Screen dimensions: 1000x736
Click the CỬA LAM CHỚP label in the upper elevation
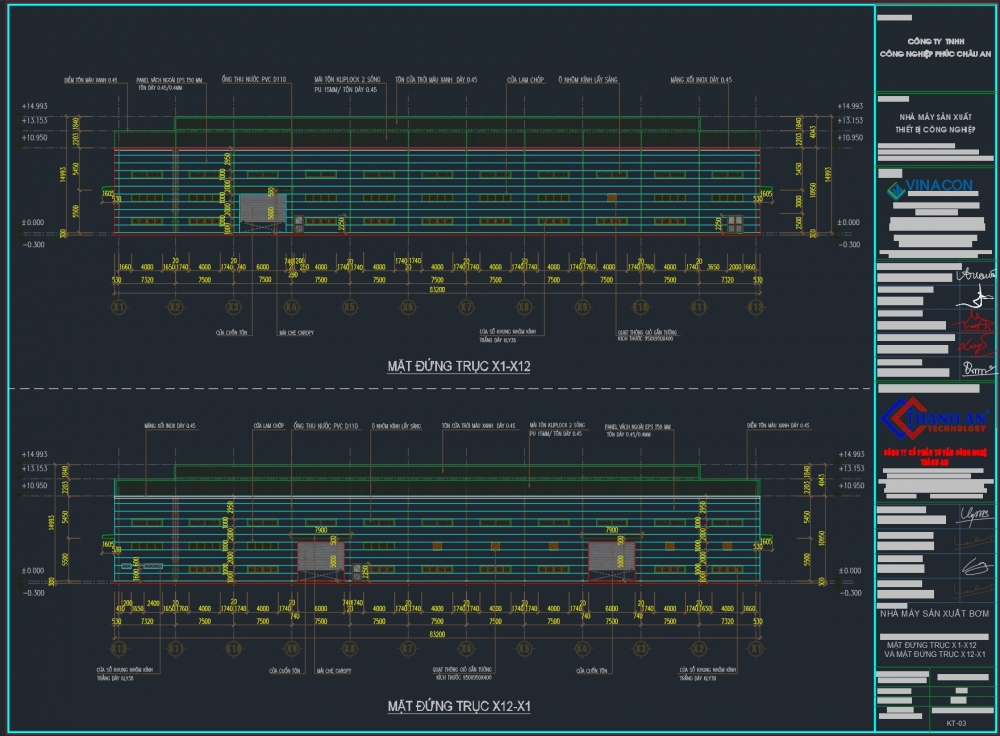524,79
